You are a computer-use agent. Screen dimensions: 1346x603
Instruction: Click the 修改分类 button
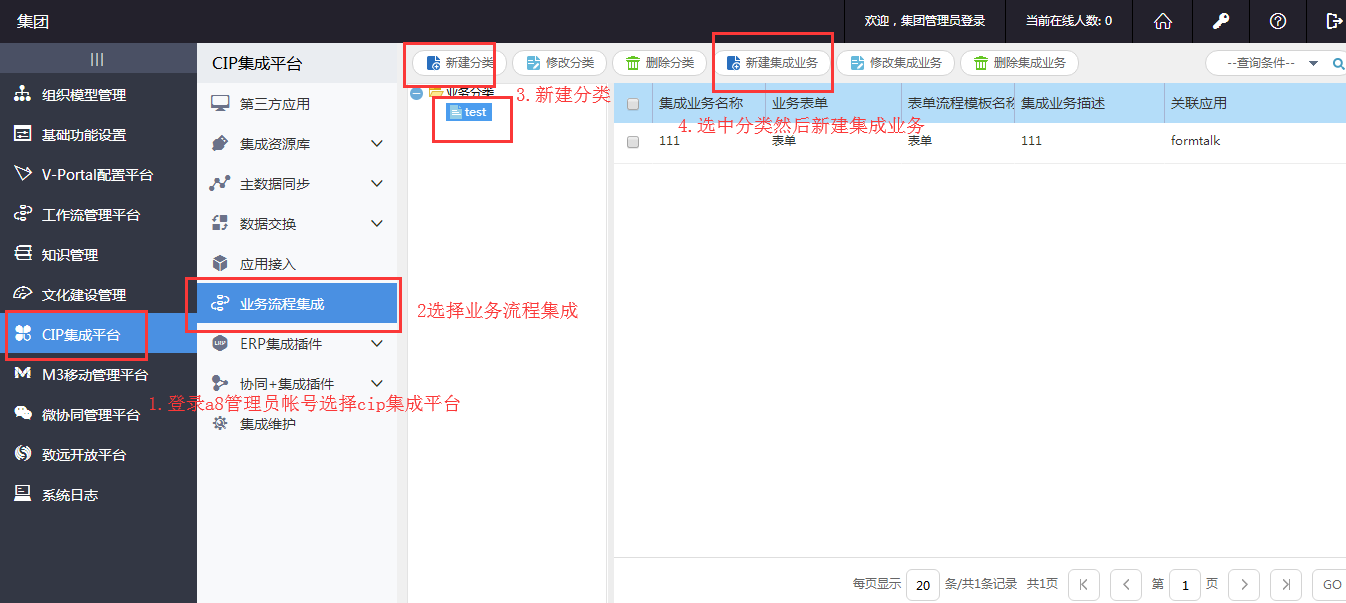pyautogui.click(x=560, y=63)
